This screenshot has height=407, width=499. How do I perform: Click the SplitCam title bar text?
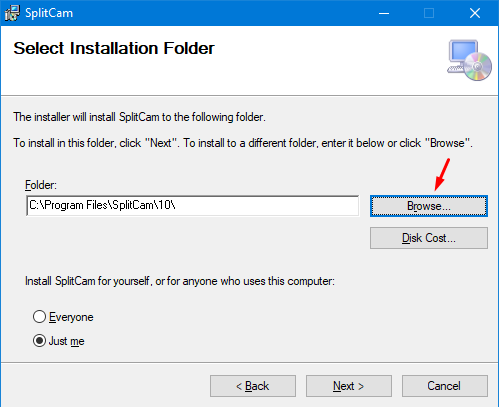pyautogui.click(x=49, y=13)
